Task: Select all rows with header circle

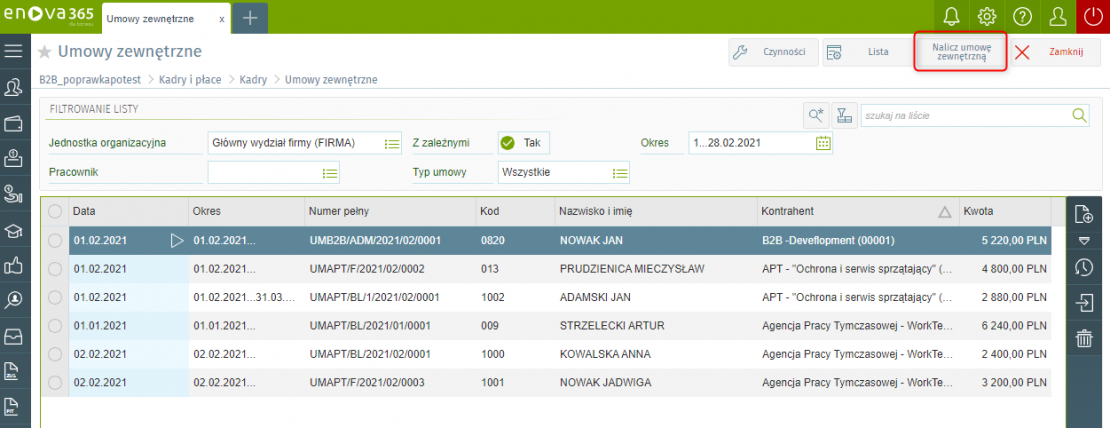Action: pyautogui.click(x=55, y=211)
